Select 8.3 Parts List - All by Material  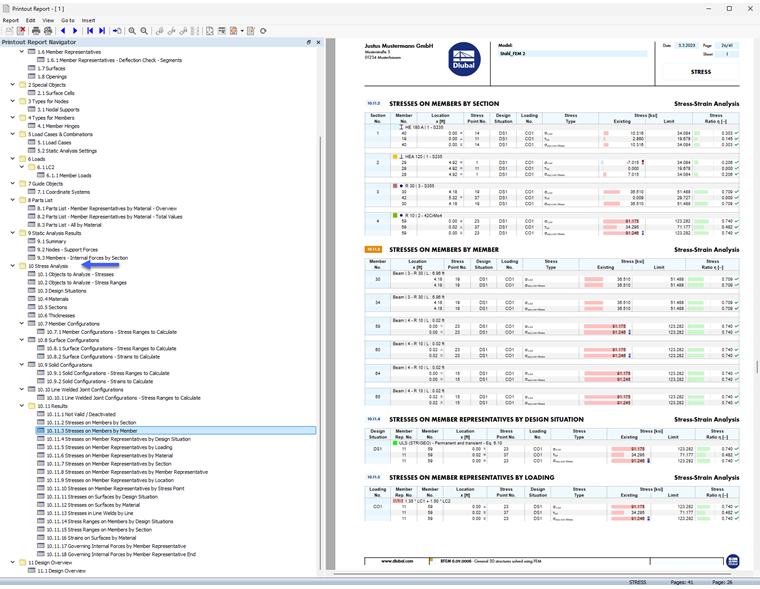click(x=69, y=224)
